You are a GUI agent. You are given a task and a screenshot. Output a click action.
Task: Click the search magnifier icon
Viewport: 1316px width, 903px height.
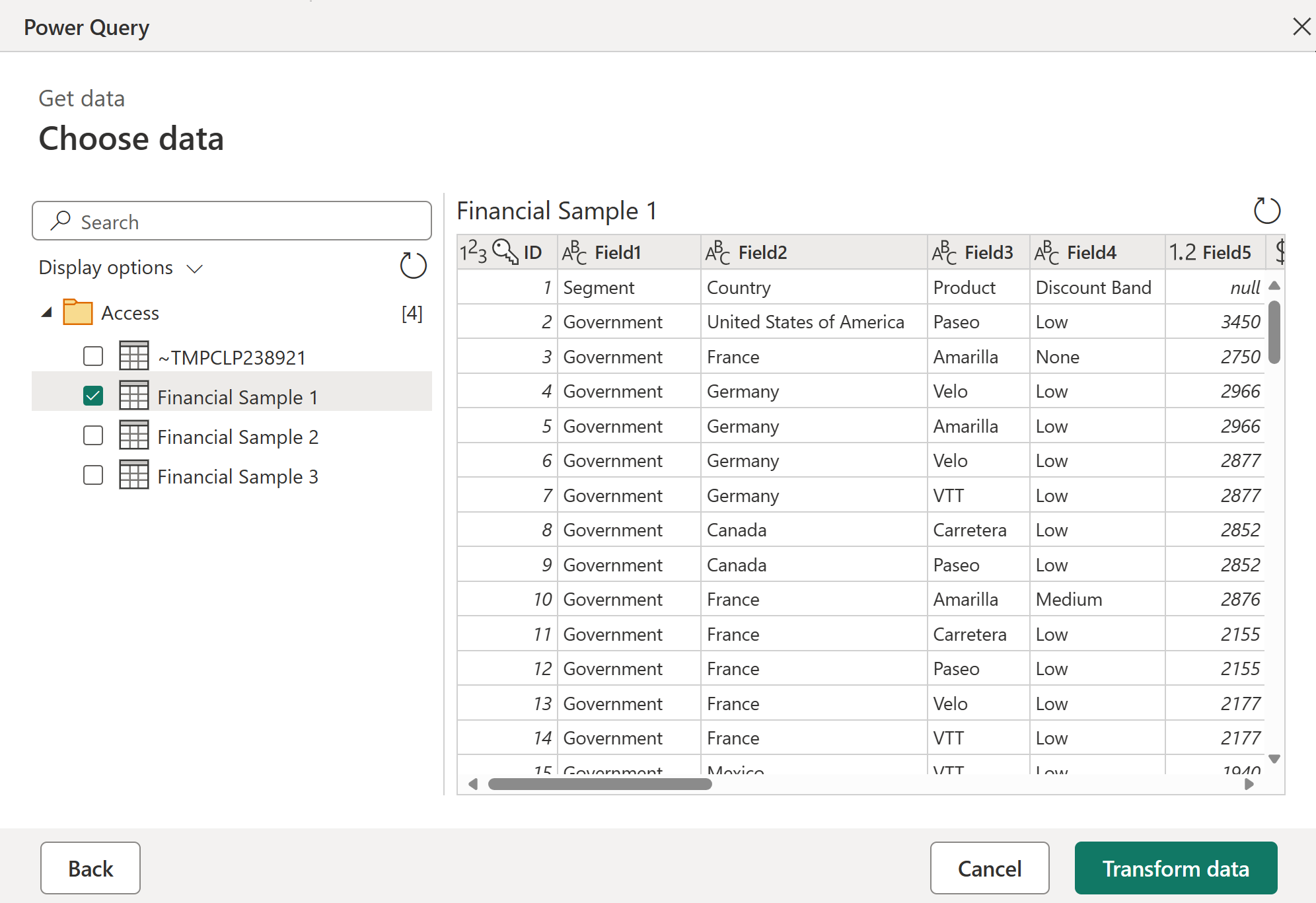(61, 221)
